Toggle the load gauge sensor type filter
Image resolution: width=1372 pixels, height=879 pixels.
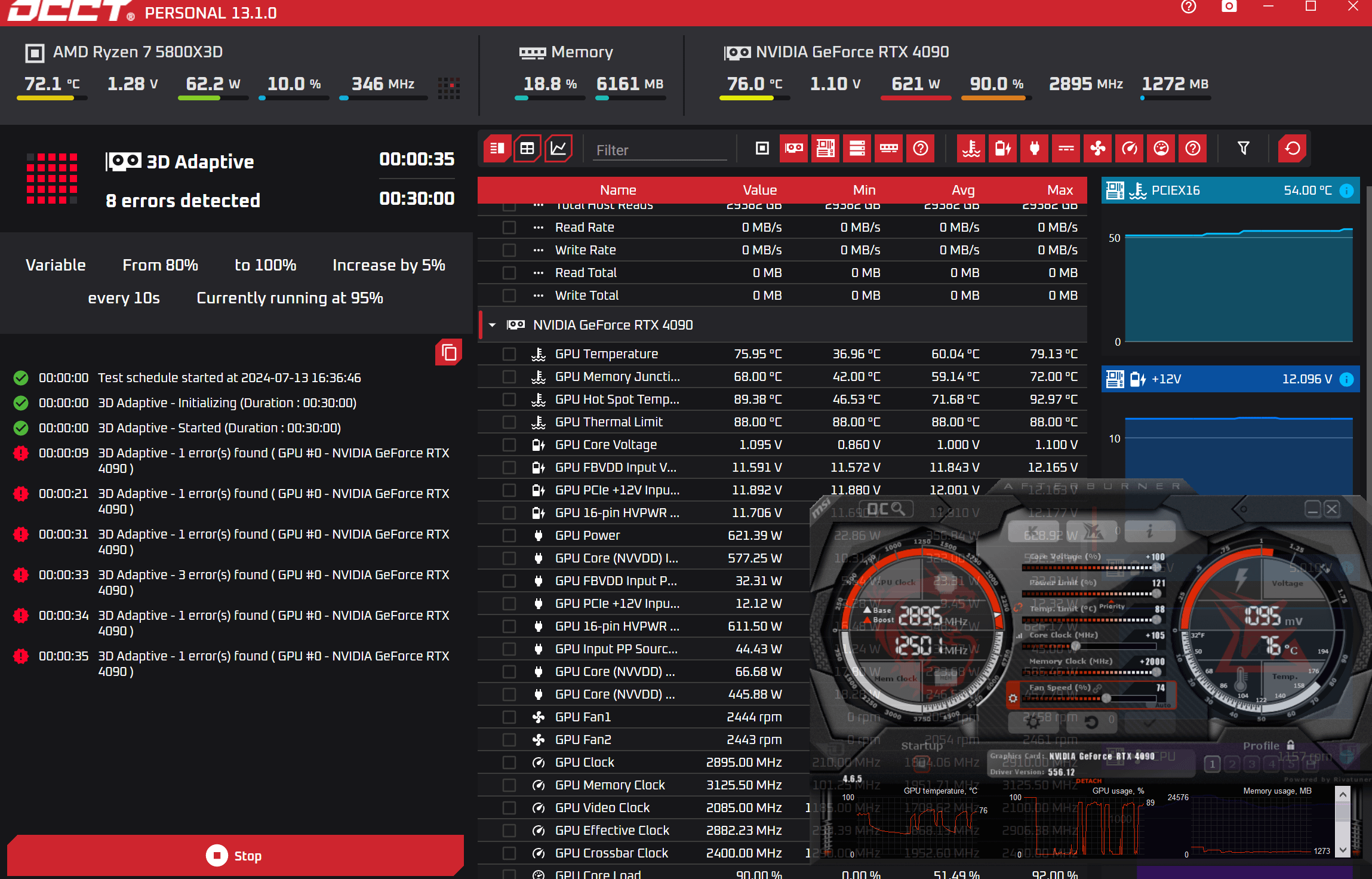(1161, 148)
